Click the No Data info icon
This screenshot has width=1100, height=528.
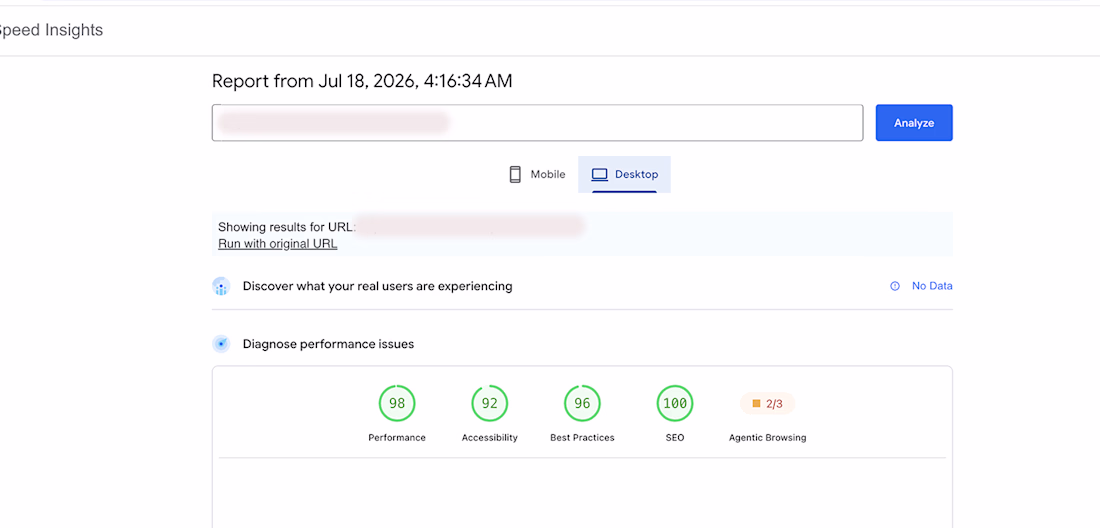coord(894,286)
